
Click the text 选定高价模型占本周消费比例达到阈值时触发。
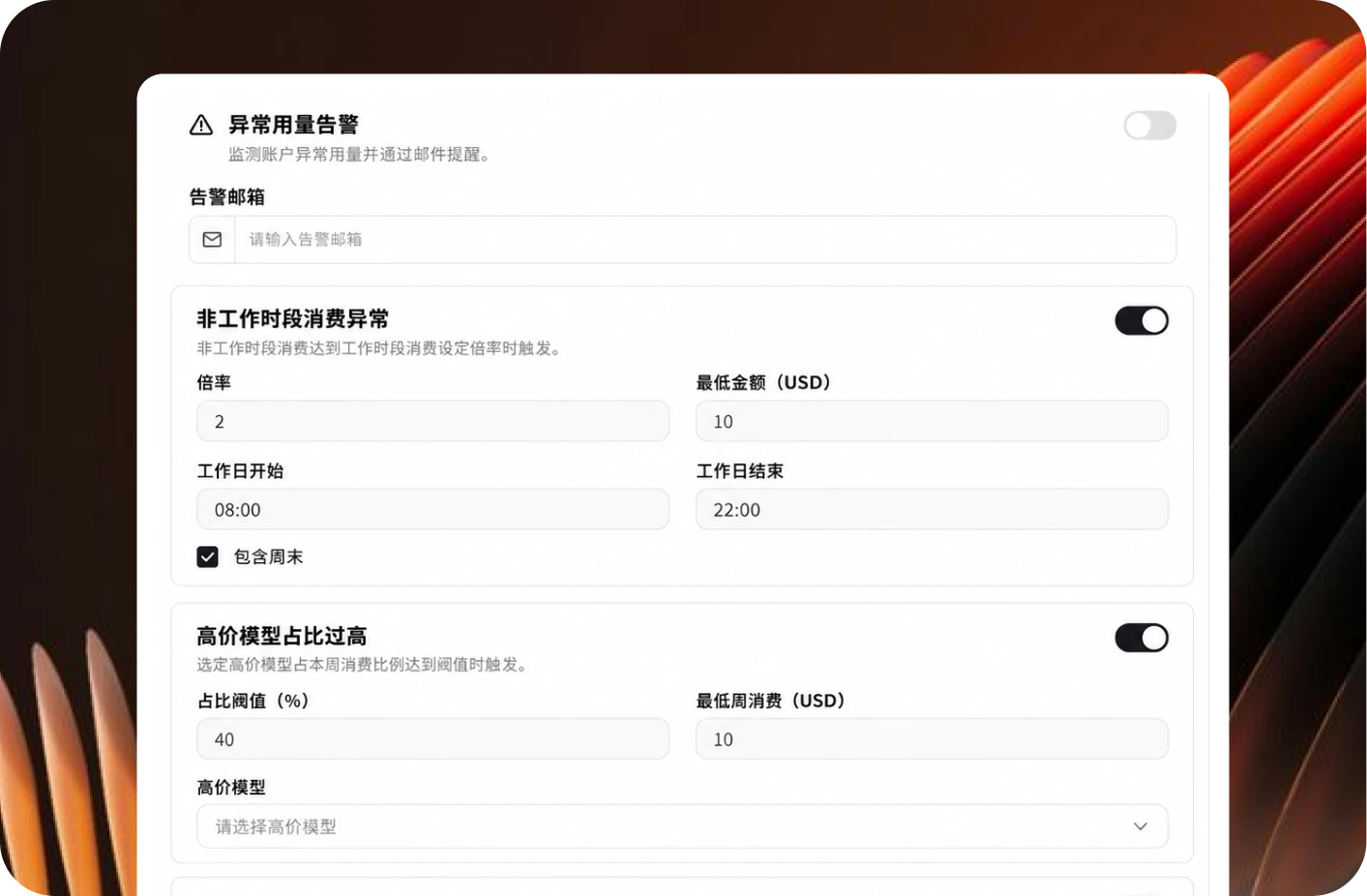[362, 665]
